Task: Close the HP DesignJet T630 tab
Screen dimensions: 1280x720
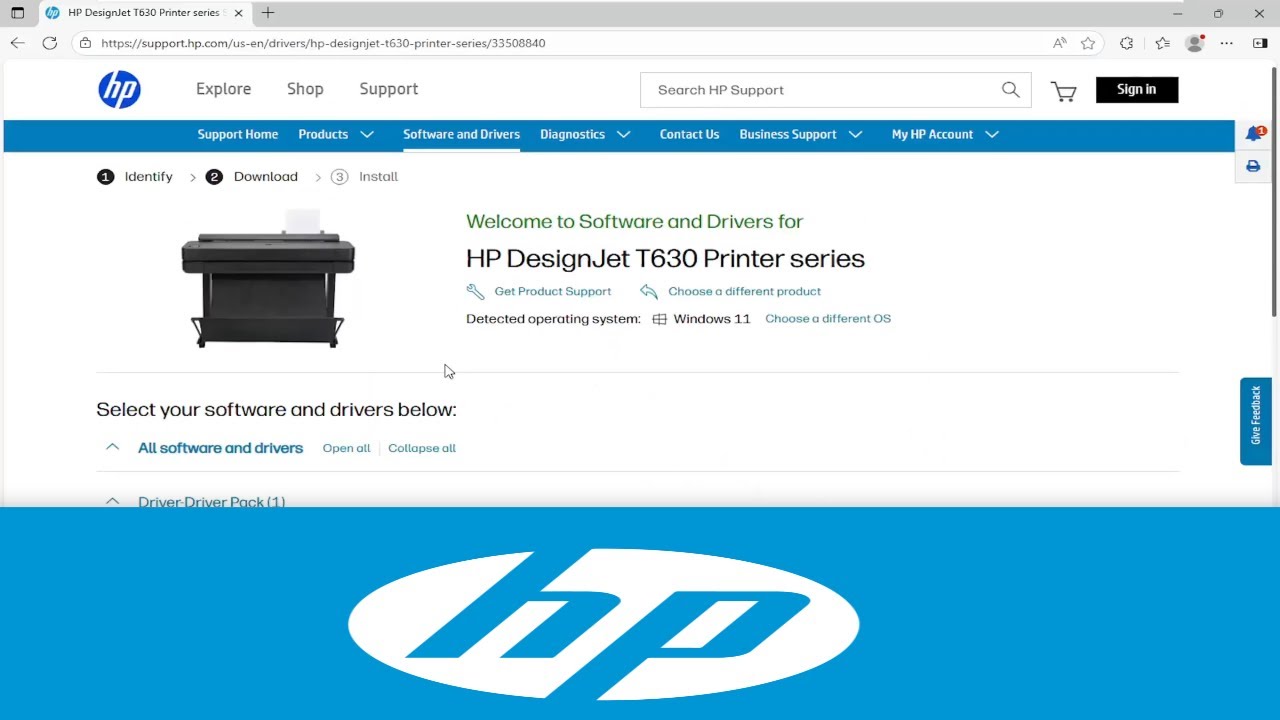Action: click(238, 13)
